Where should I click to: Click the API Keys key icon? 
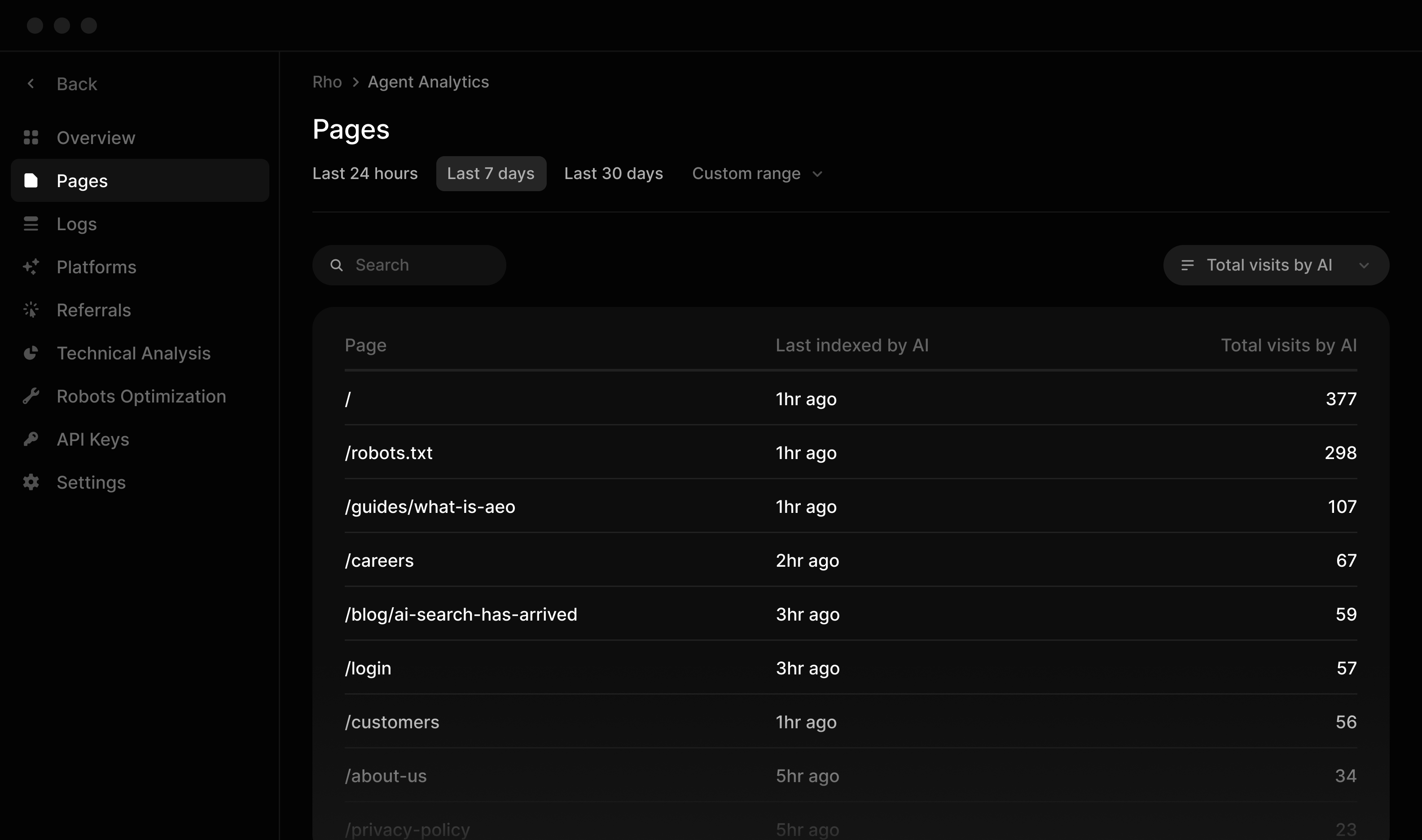32,439
